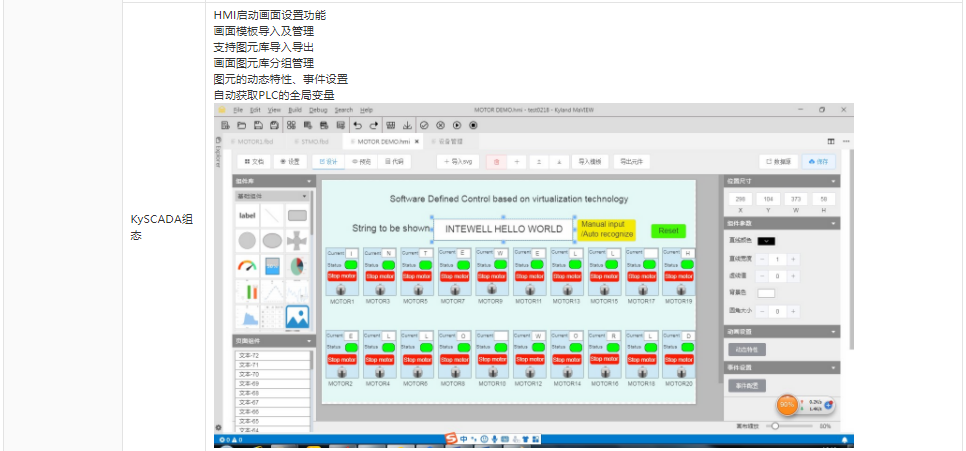Click the play run icon in toolbar

457,126
